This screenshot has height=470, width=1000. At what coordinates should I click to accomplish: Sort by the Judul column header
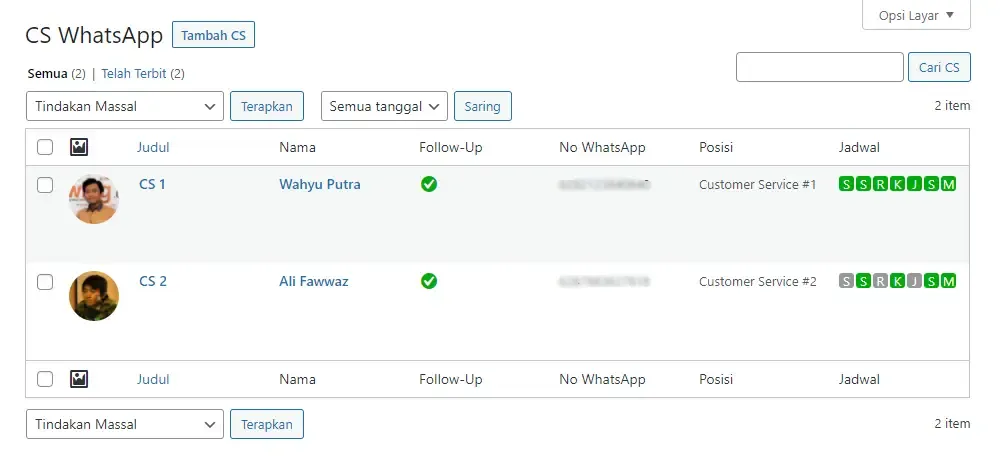pos(153,147)
